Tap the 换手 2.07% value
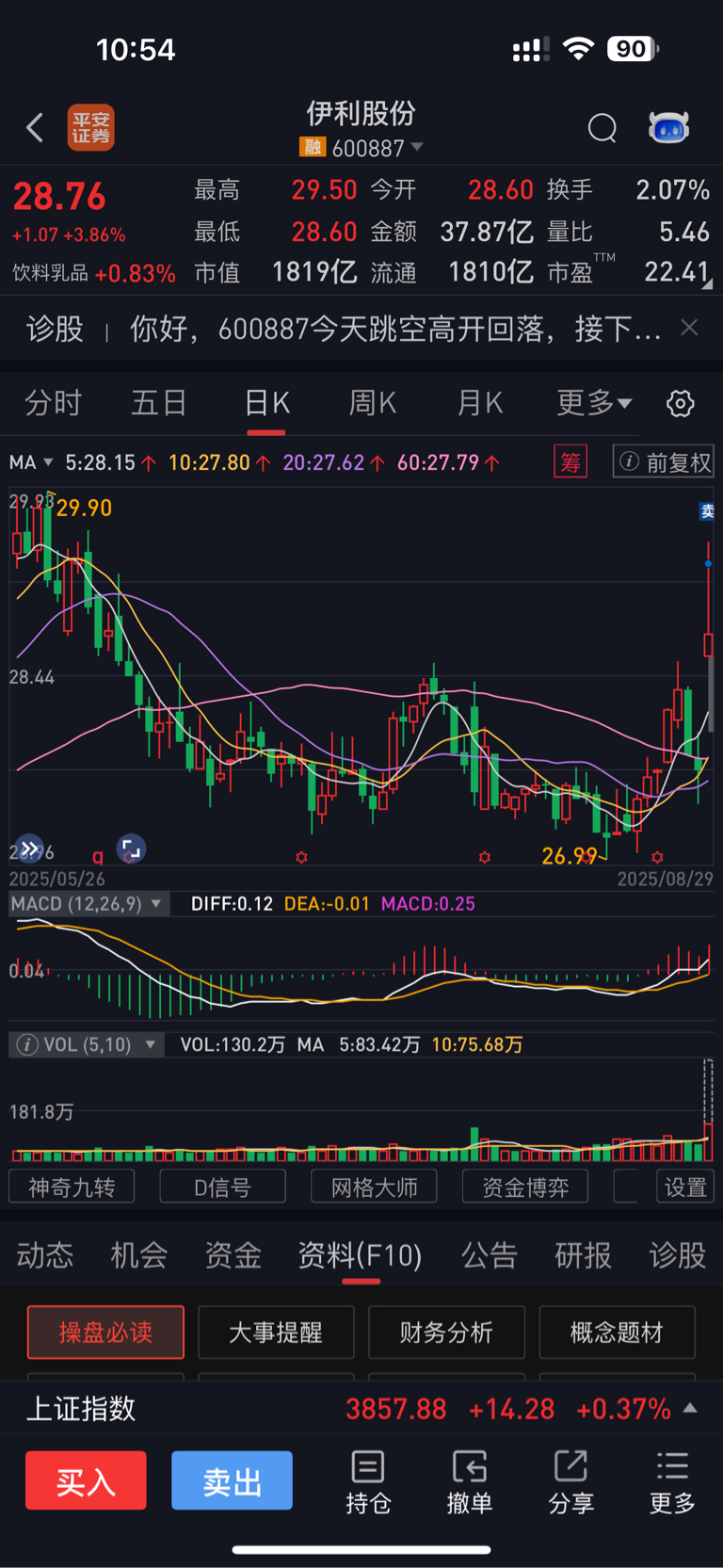Image resolution: width=723 pixels, height=1568 pixels. pos(672,190)
